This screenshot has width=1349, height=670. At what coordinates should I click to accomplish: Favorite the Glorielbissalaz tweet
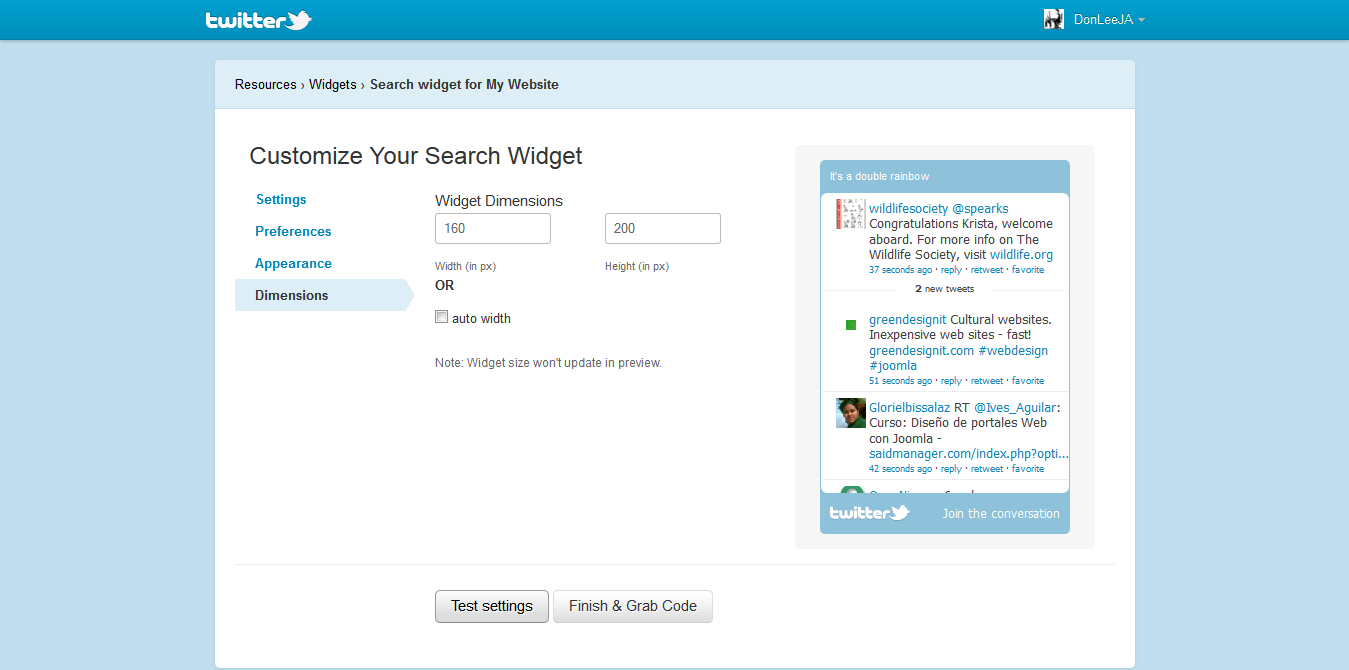pos(1028,469)
